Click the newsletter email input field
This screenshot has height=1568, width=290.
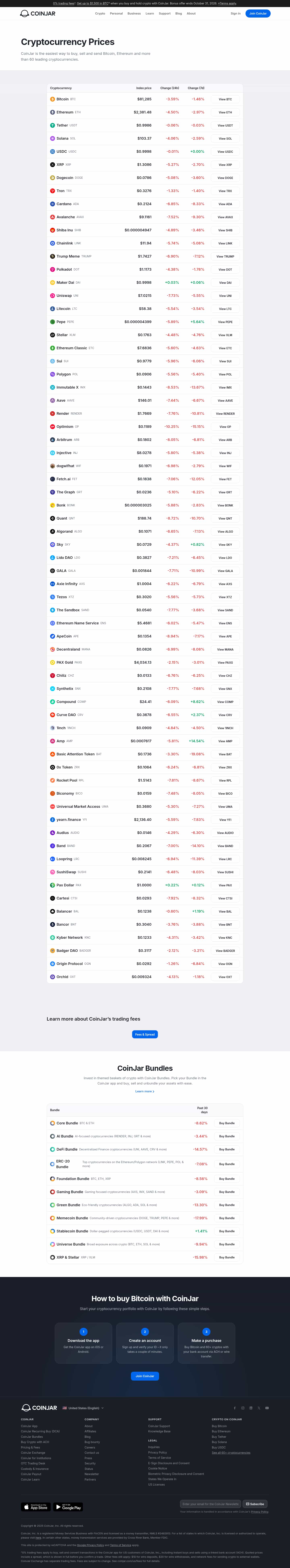tap(210, 1504)
